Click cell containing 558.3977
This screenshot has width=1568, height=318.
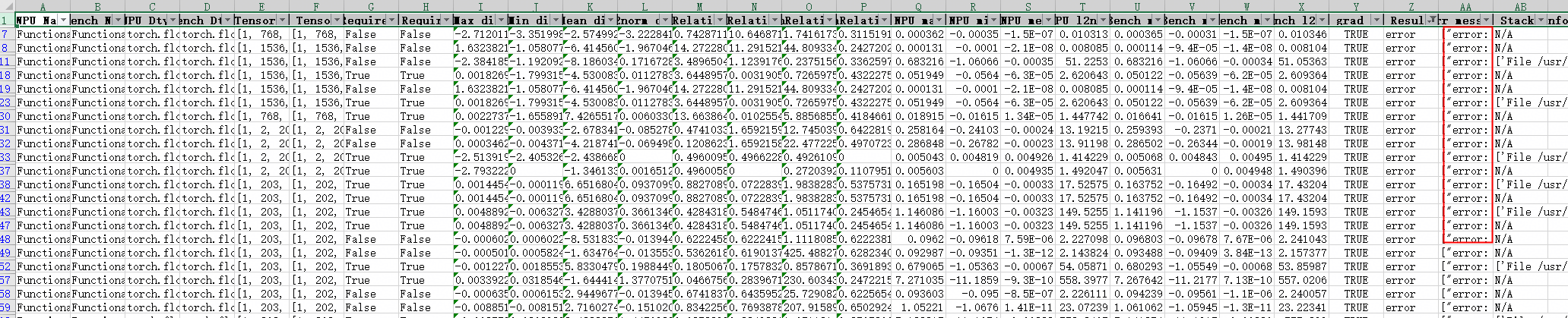[1082, 280]
